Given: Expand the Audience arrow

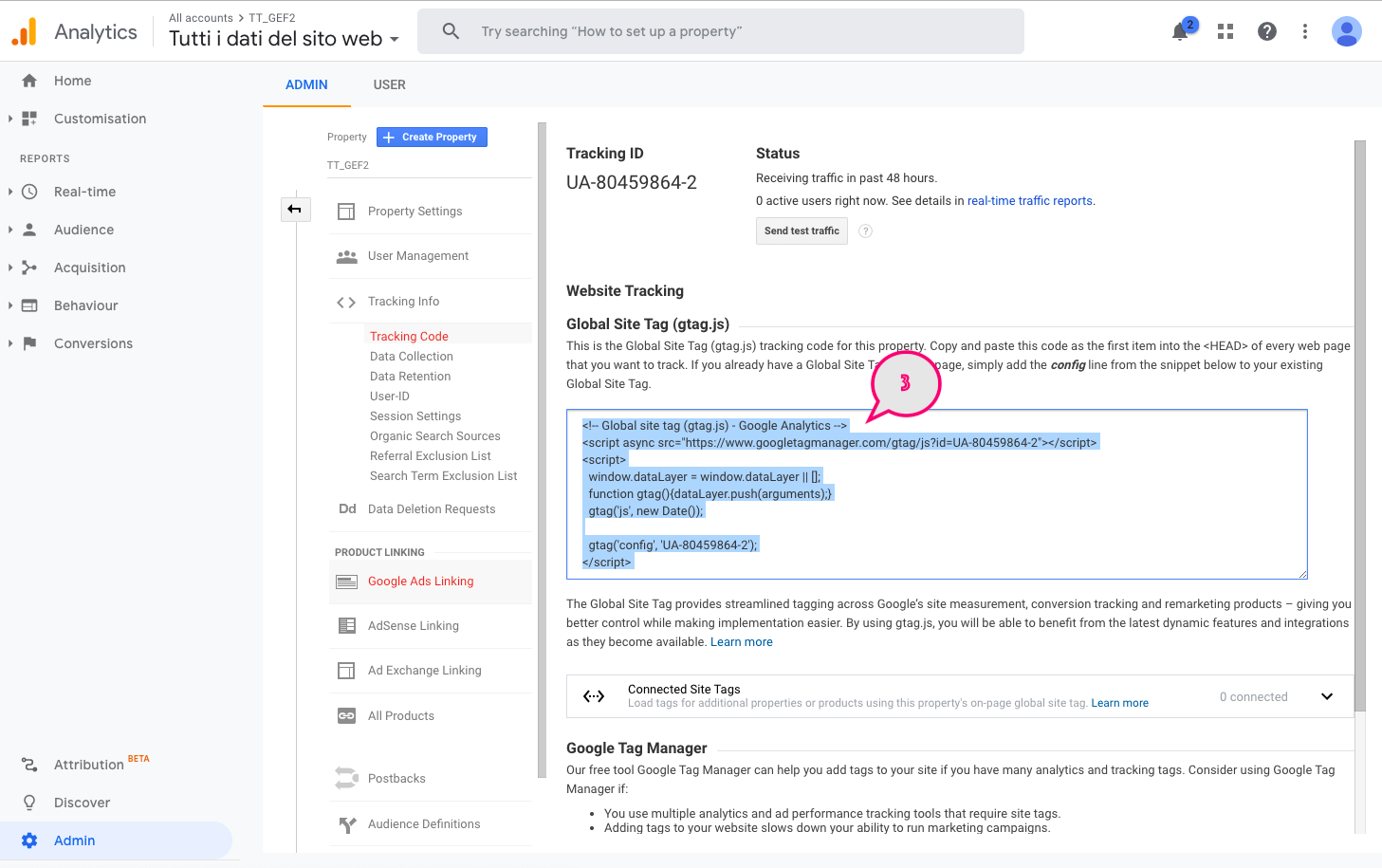Looking at the screenshot, I should click(x=10, y=230).
